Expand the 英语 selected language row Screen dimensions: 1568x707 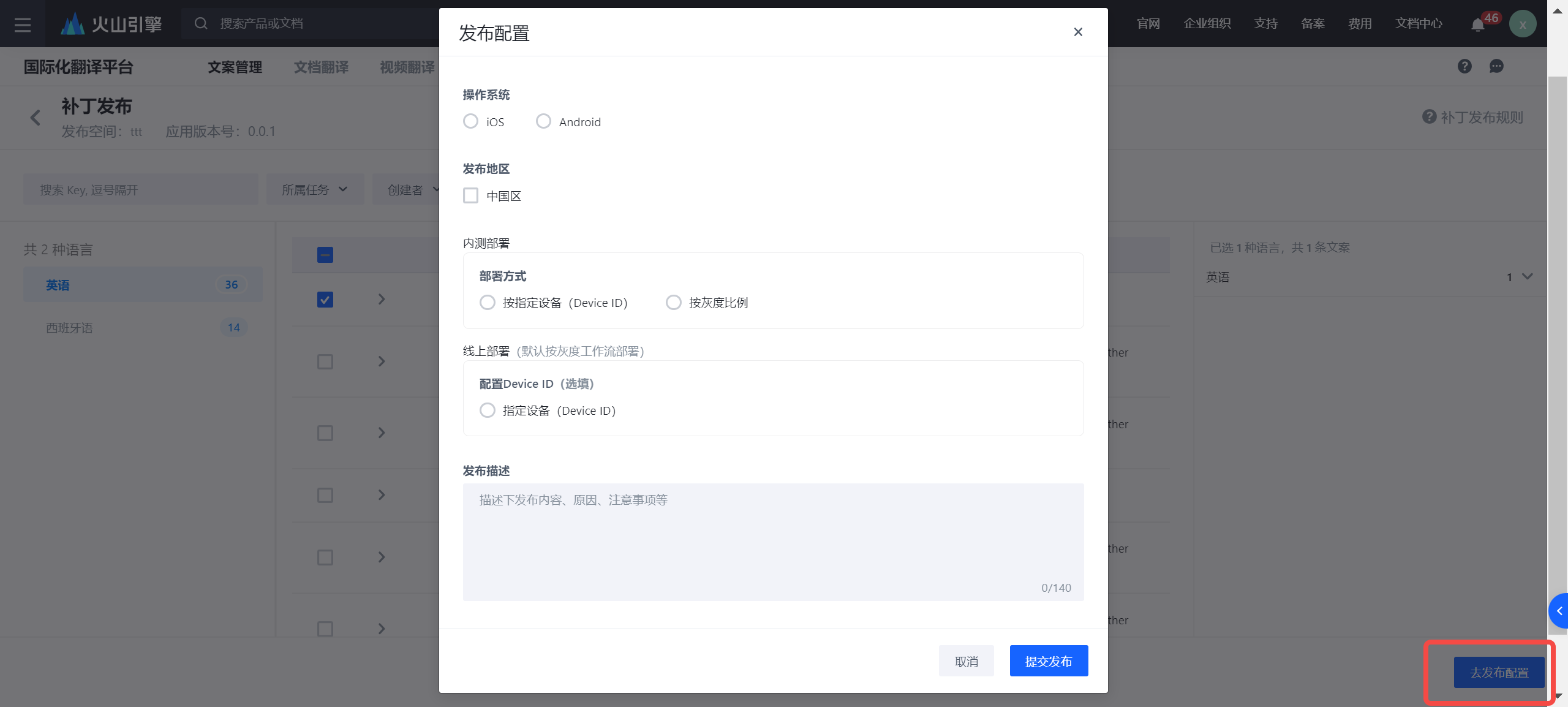point(1527,276)
